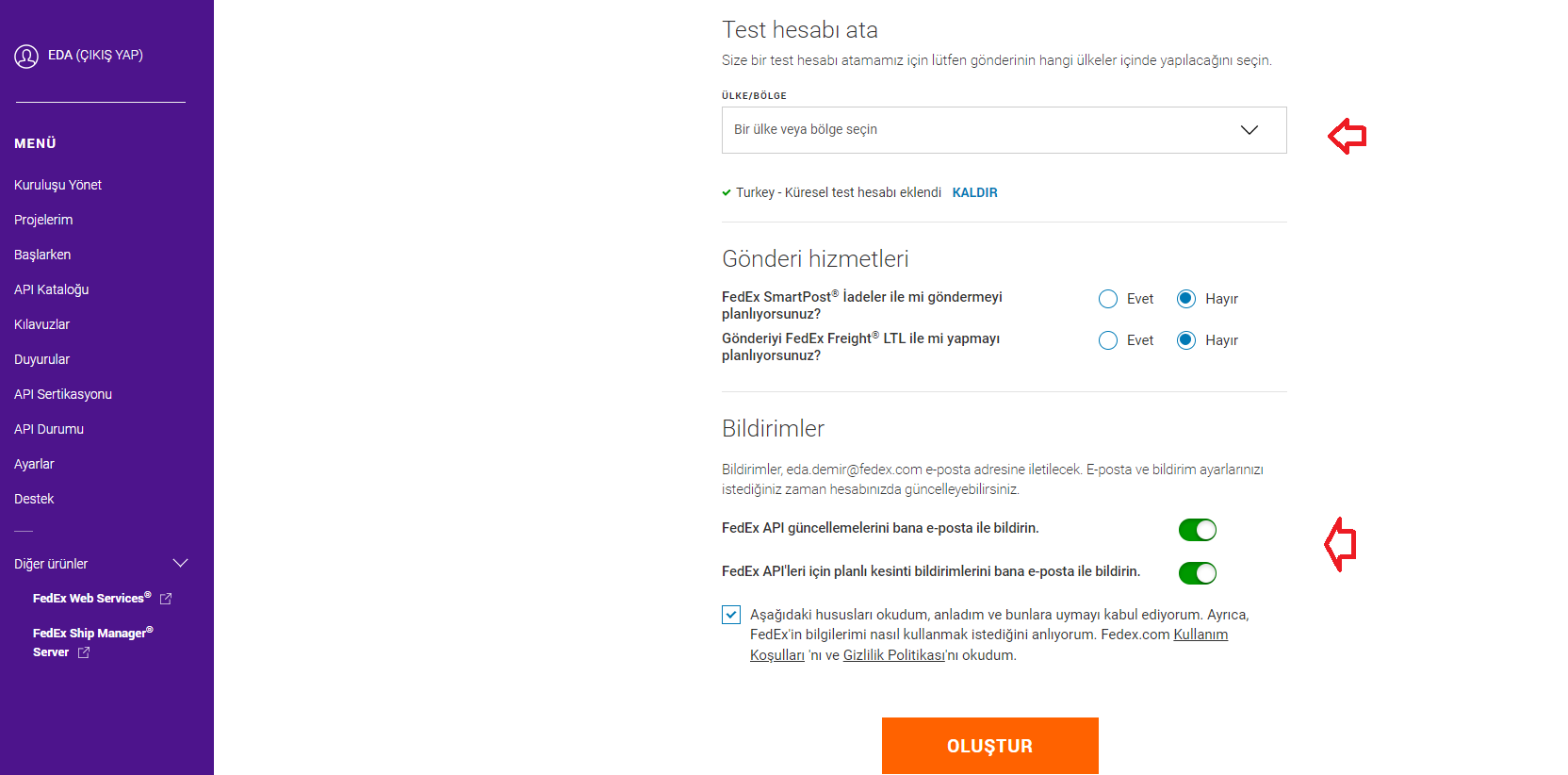Viewport: 1568px width, 775px height.
Task: Go to API Kataloğu menu item
Action: point(52,289)
